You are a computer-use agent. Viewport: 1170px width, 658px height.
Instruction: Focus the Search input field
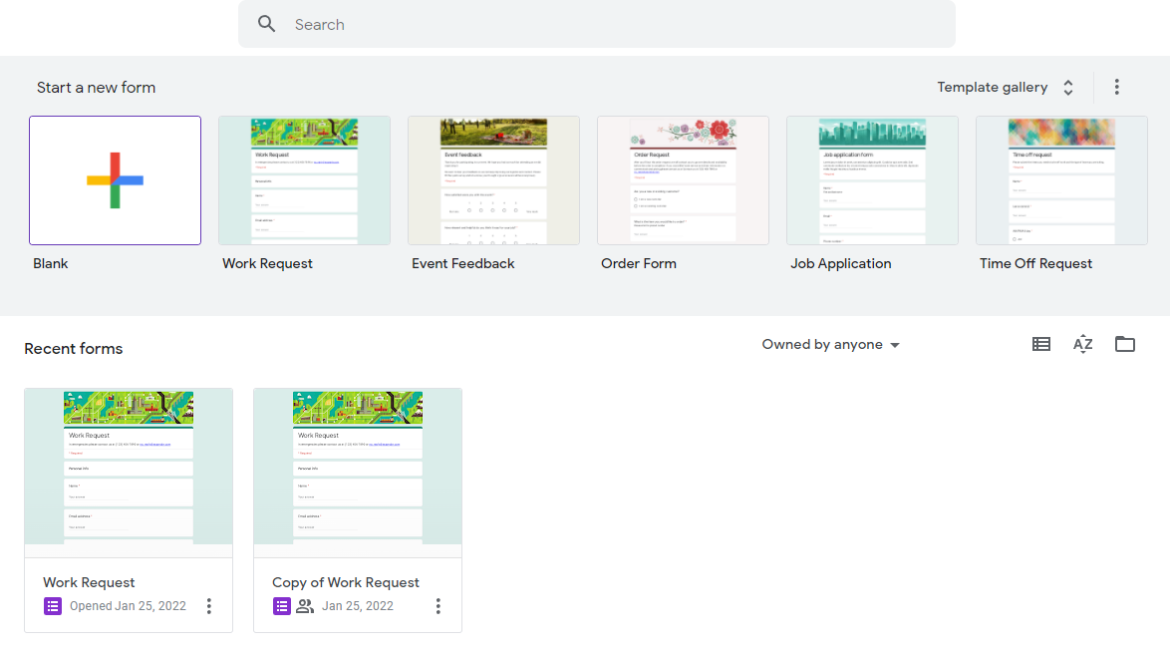(x=596, y=24)
